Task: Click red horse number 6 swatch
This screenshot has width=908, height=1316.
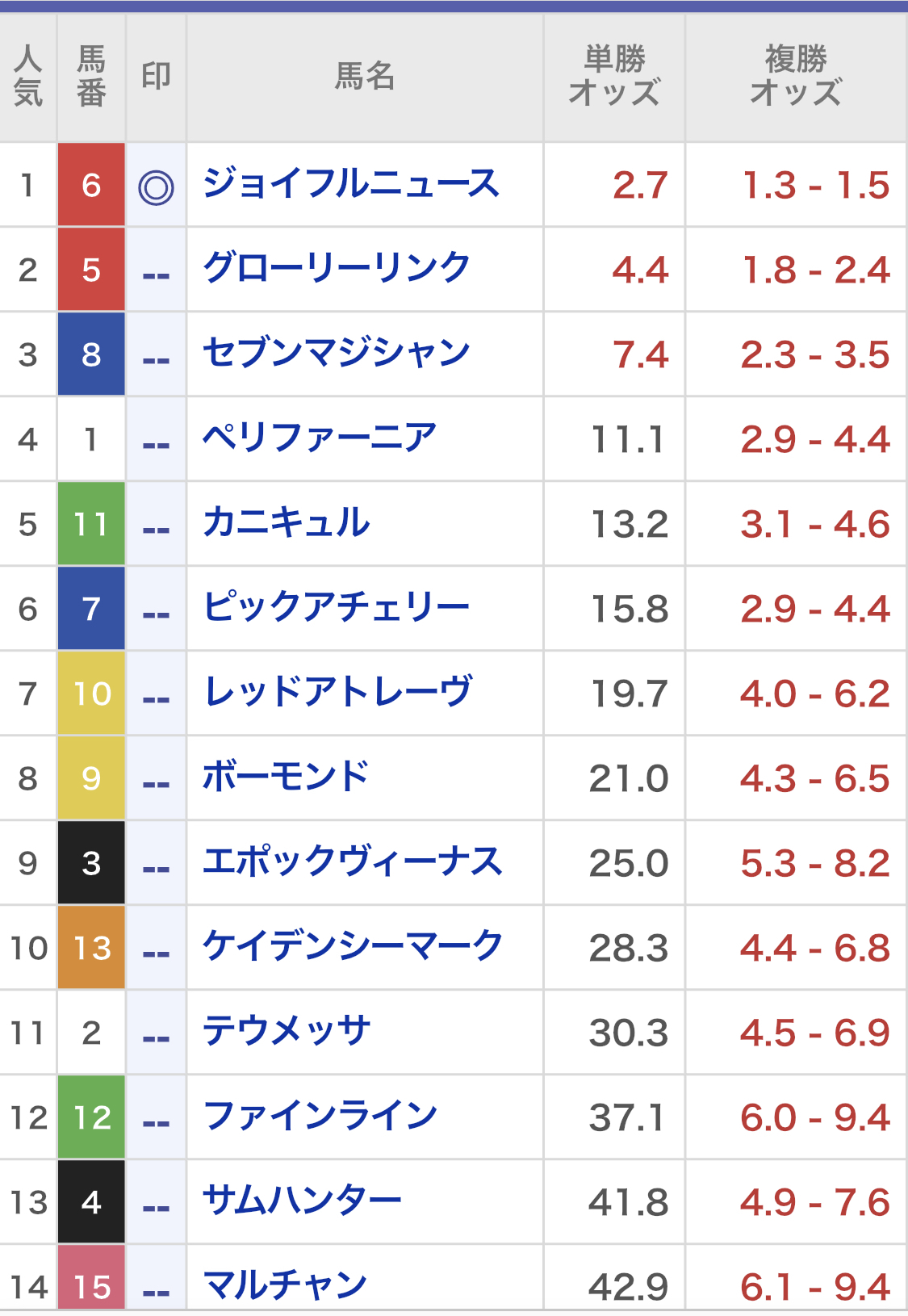Action: coord(91,185)
